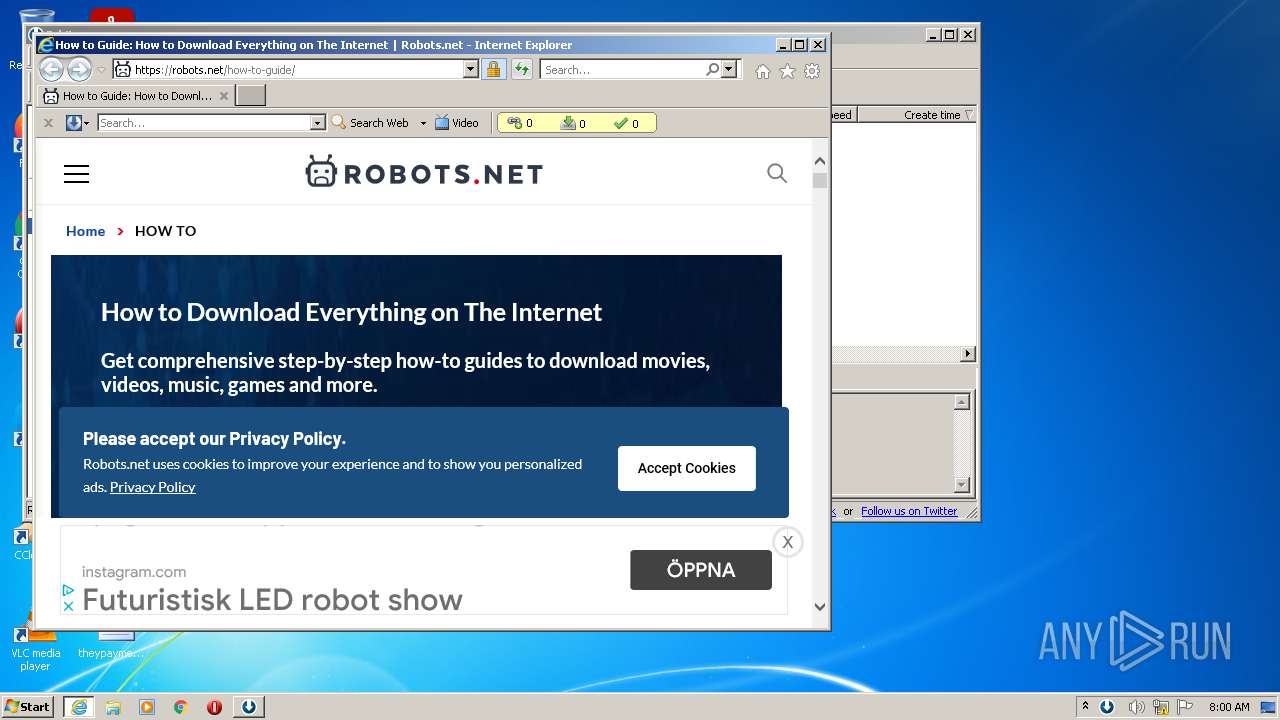This screenshot has width=1280, height=720.
Task: Go to the Home breadcrumb link
Action: tap(85, 231)
